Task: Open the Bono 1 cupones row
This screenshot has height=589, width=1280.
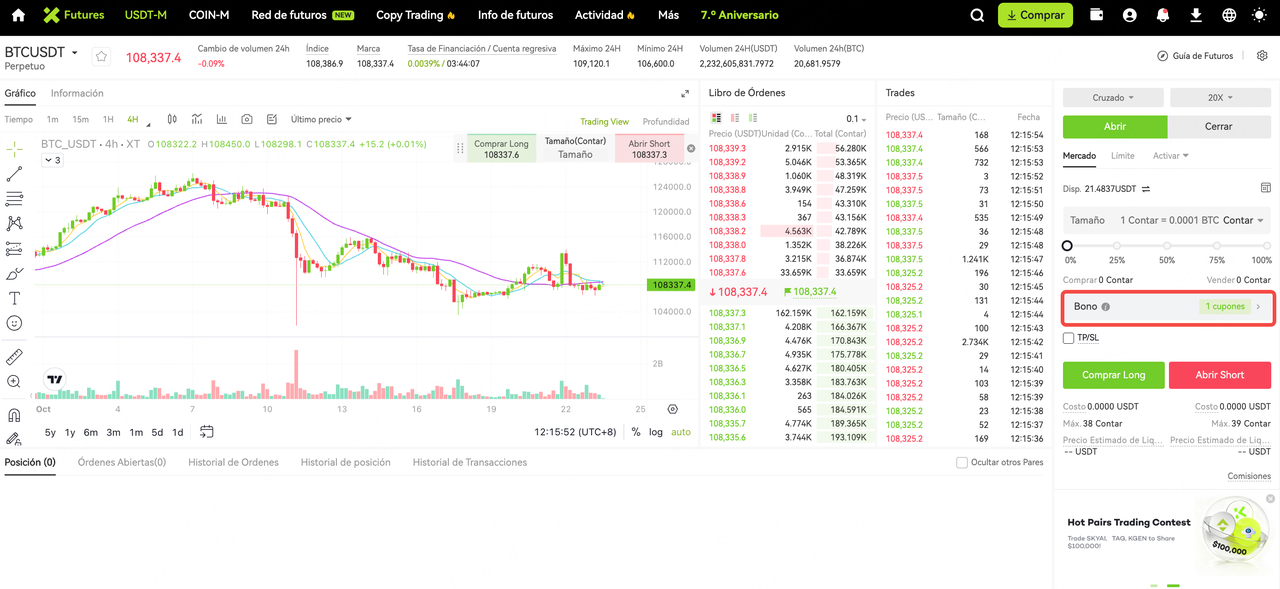Action: click(1167, 307)
